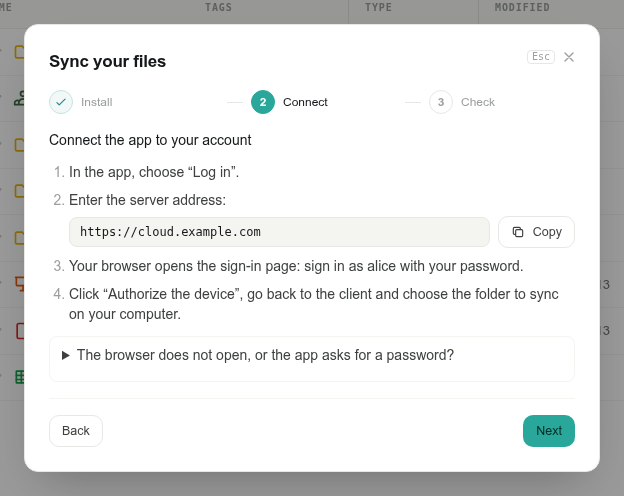The width and height of the screenshot is (624, 496).
Task: Select the Install step label
Action: click(x=97, y=102)
